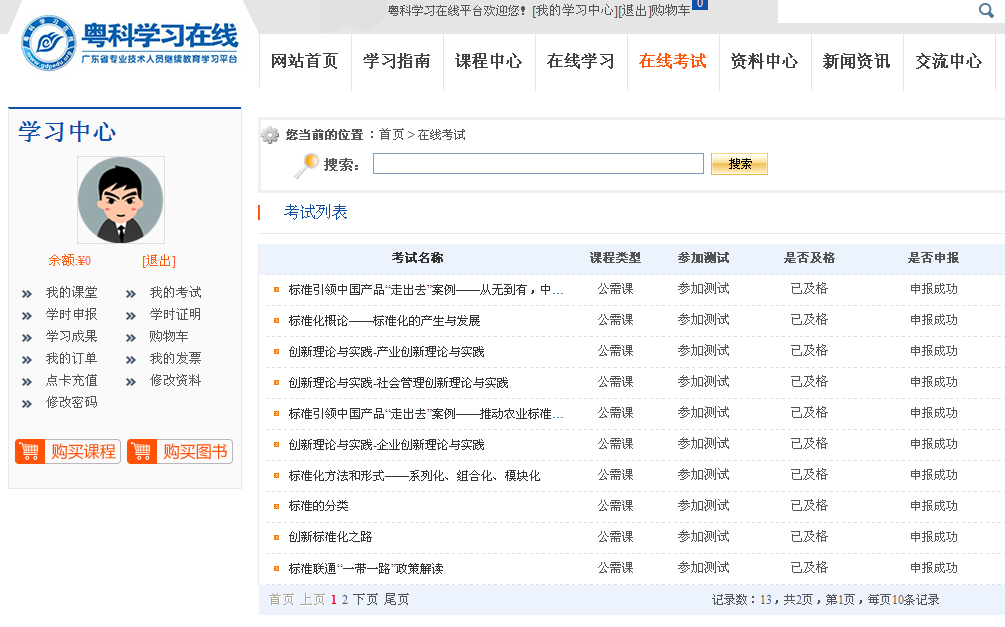The width and height of the screenshot is (1005, 627).
Task: Focus the exam search input field
Action: pyautogui.click(x=538, y=164)
